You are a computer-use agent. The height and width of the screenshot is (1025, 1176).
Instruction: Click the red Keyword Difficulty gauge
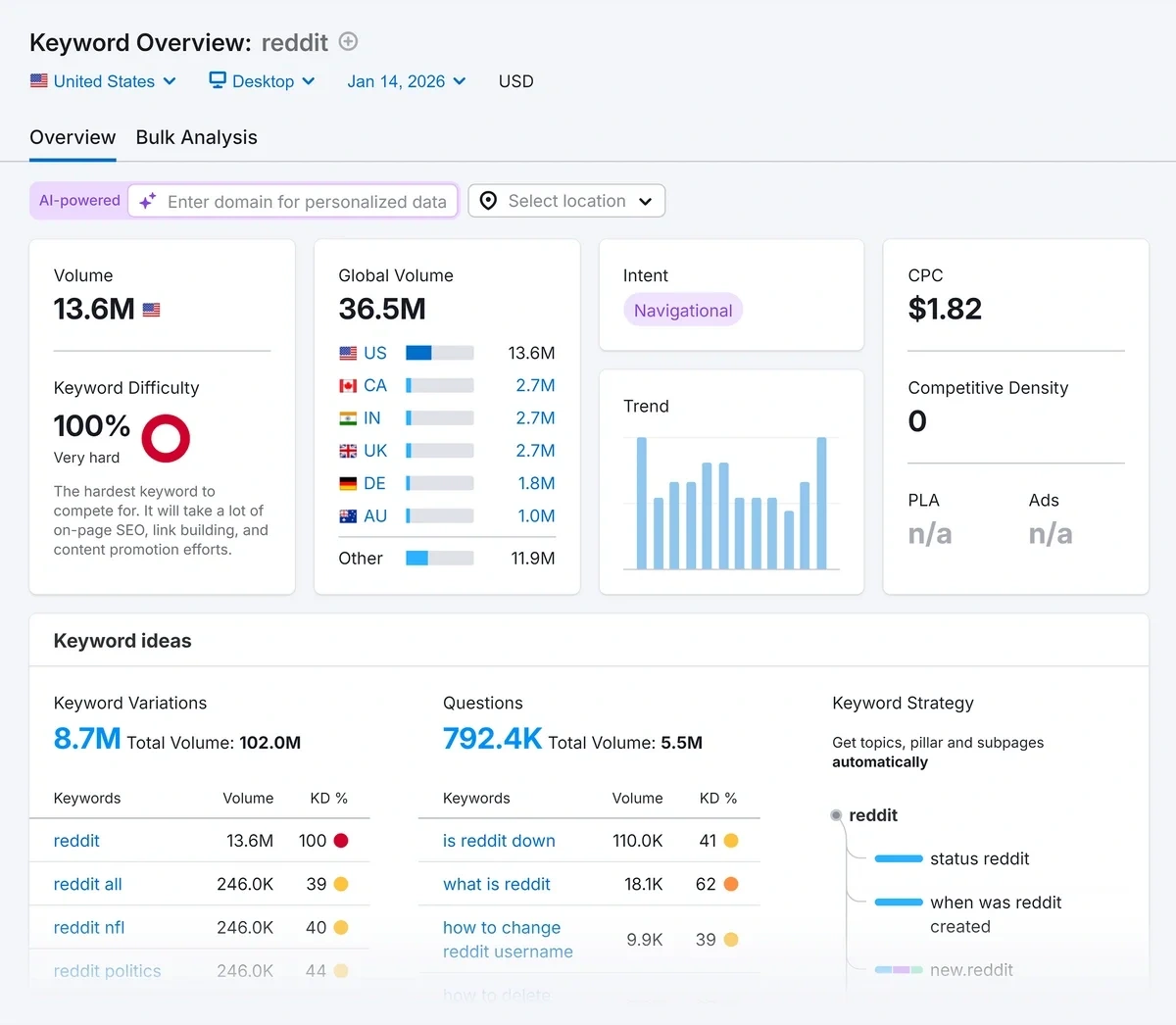point(166,438)
